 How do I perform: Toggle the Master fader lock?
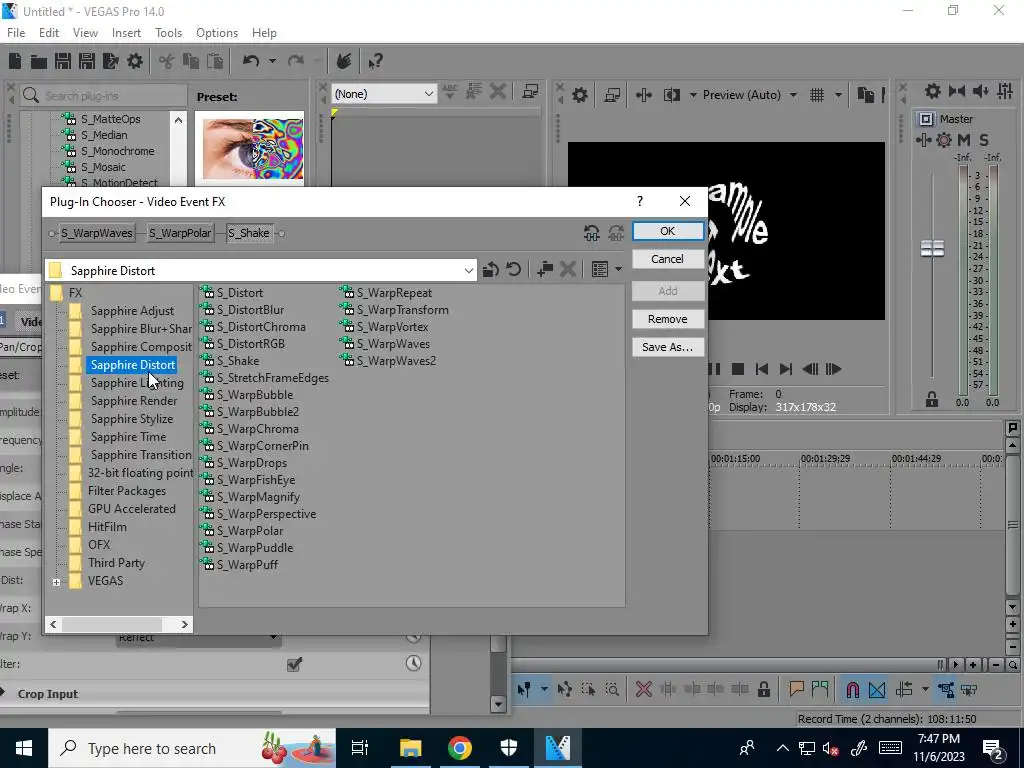pyautogui.click(x=932, y=400)
